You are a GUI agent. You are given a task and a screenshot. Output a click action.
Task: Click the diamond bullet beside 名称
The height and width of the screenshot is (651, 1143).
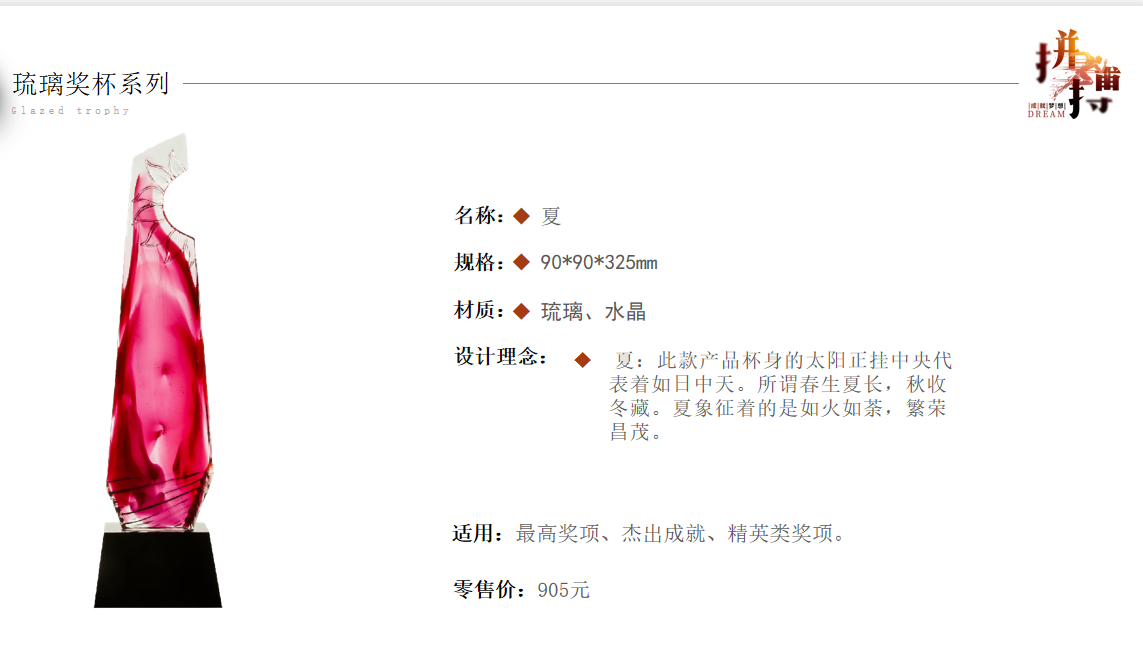click(521, 216)
